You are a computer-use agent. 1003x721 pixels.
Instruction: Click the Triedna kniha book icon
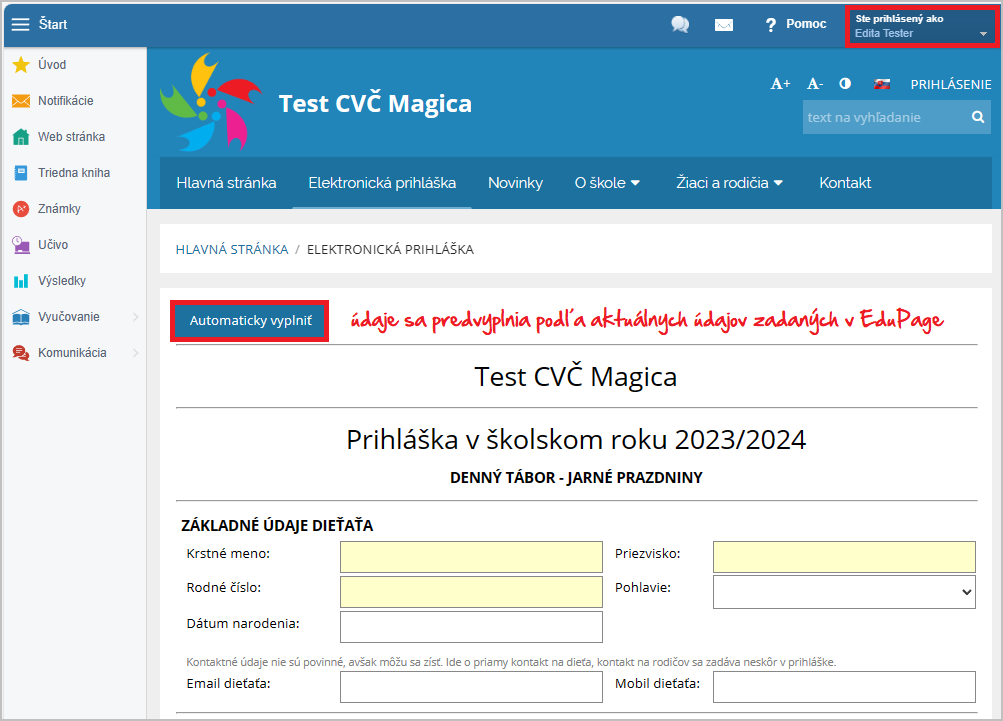[21, 173]
